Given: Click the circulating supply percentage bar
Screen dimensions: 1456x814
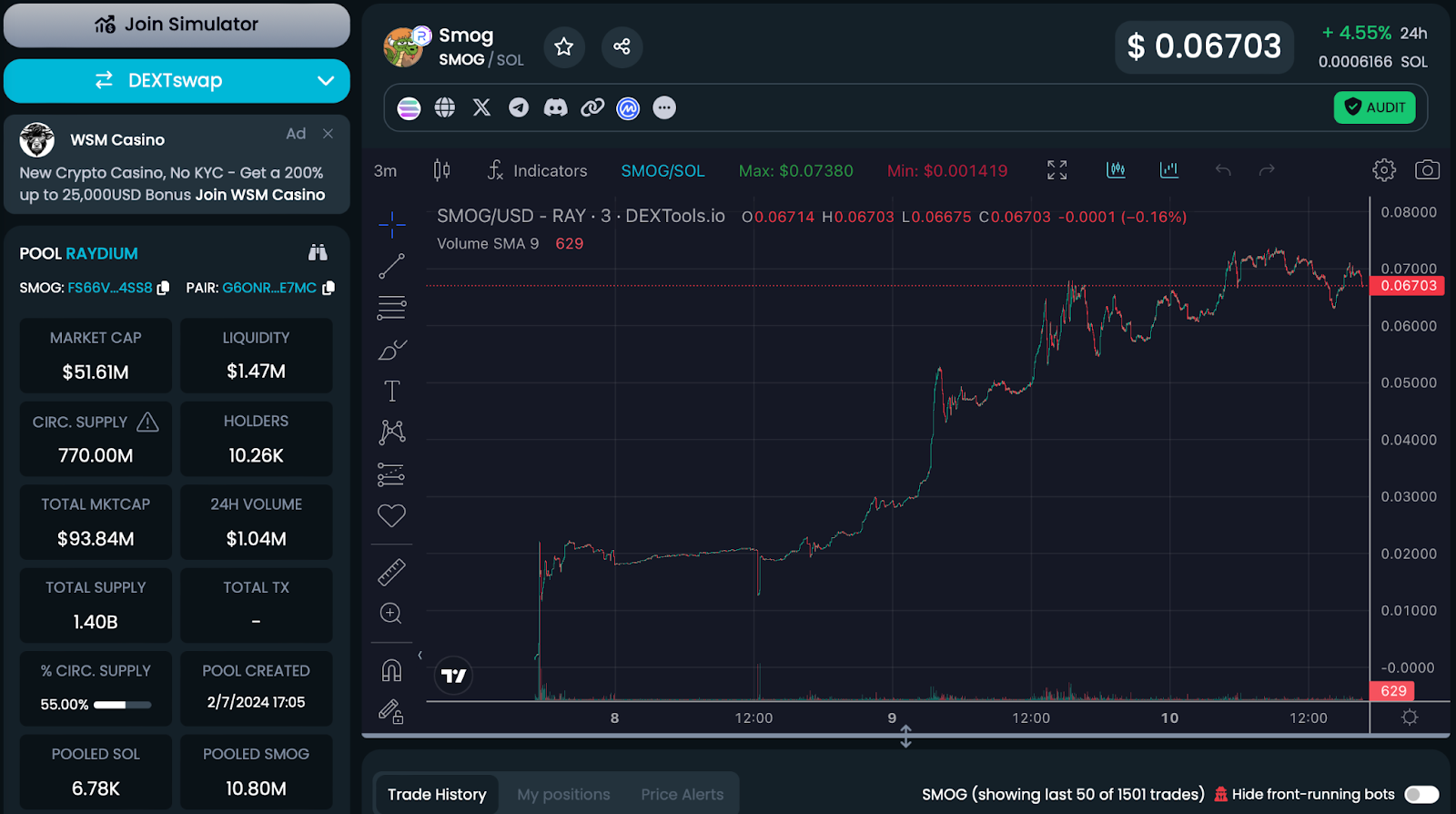Looking at the screenshot, I should [123, 705].
